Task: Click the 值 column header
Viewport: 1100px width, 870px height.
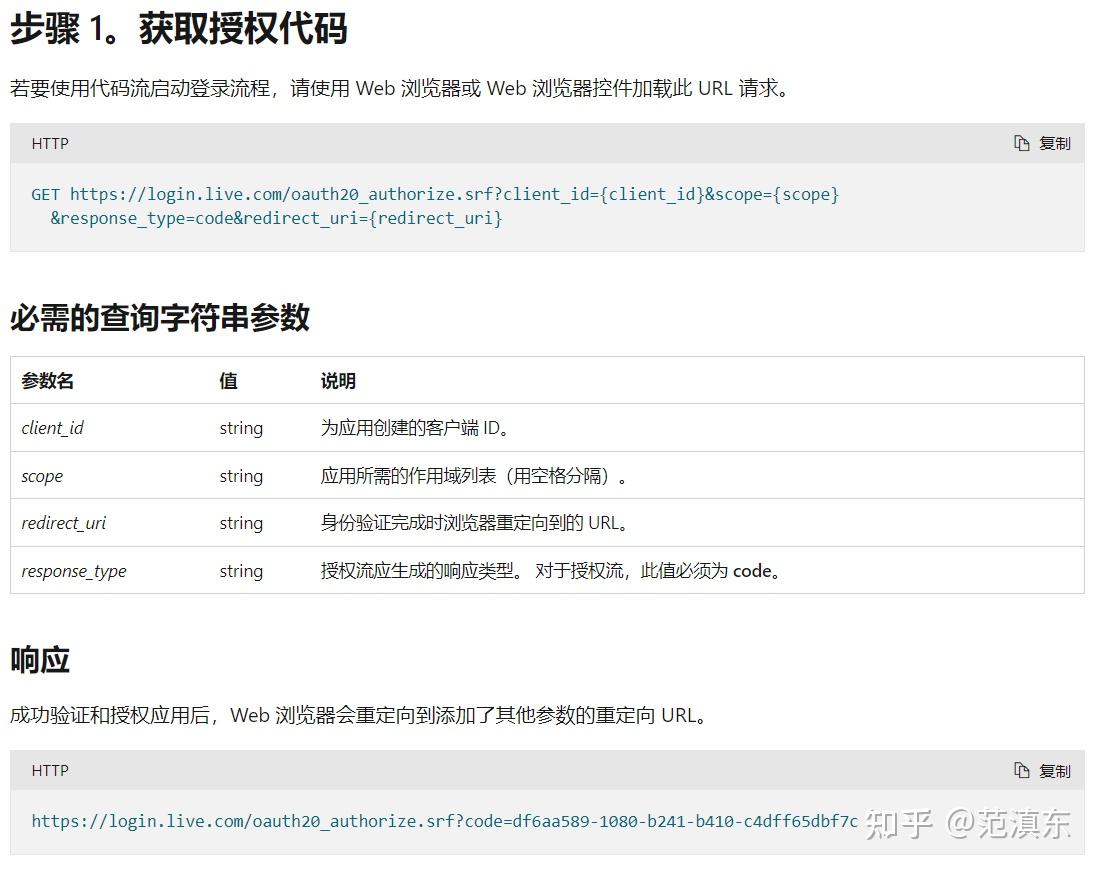Action: (x=227, y=381)
